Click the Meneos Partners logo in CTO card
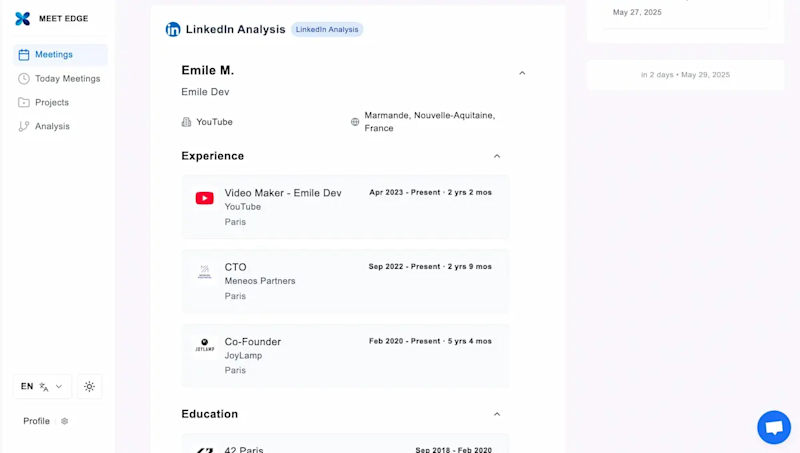800x453 pixels. [x=205, y=272]
